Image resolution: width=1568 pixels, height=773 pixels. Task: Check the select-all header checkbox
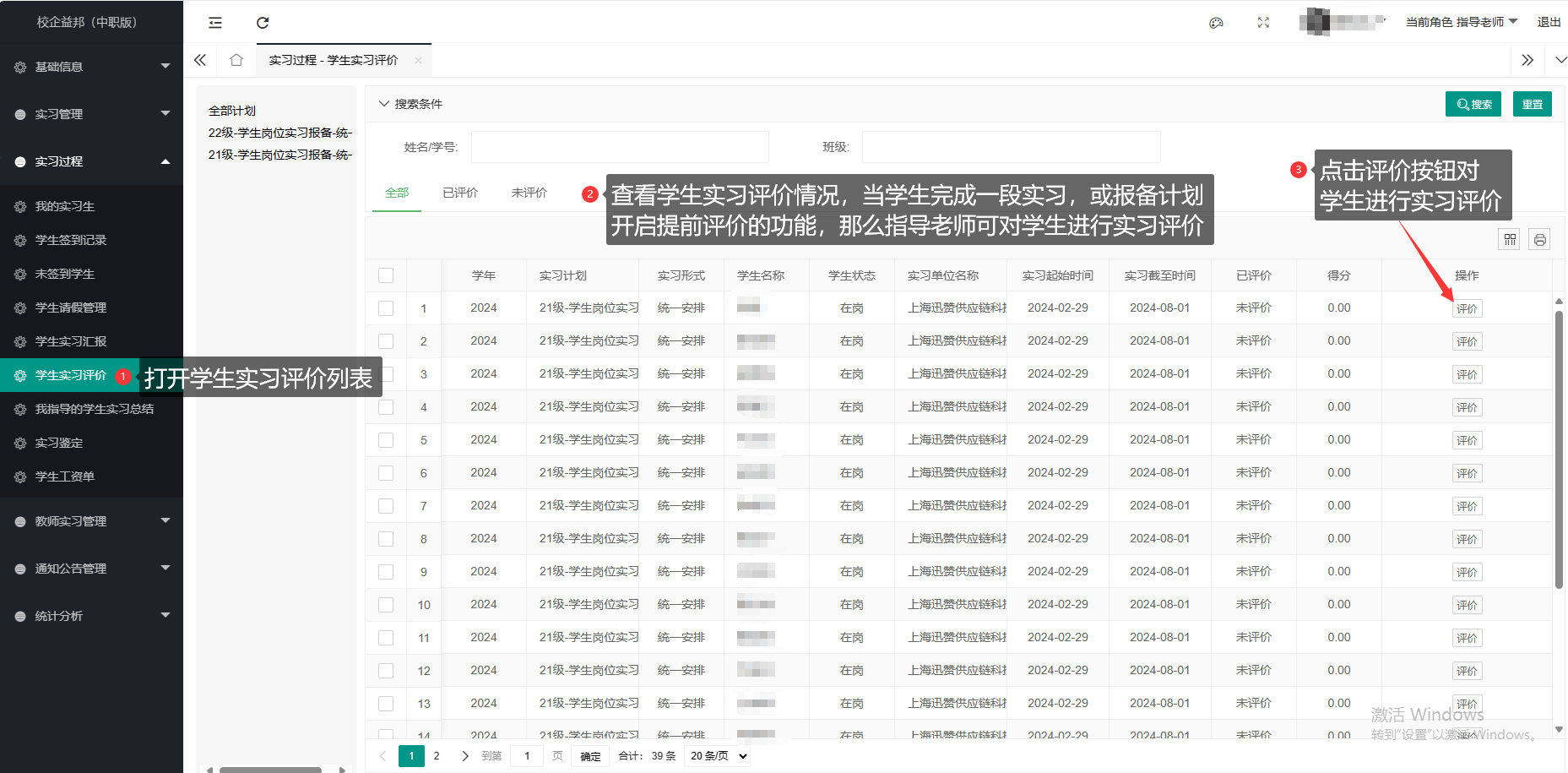click(x=386, y=275)
